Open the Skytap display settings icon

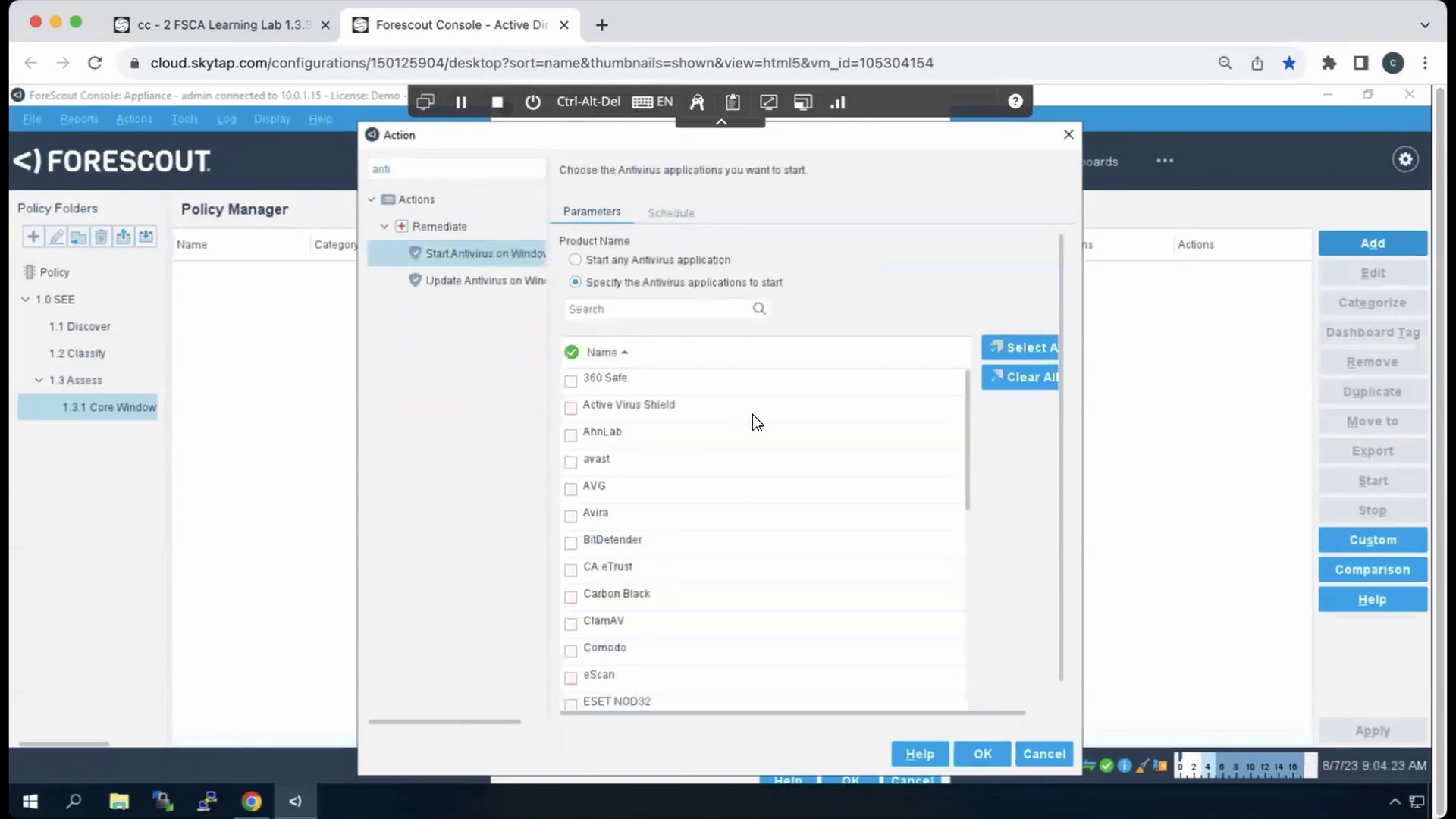[x=803, y=102]
